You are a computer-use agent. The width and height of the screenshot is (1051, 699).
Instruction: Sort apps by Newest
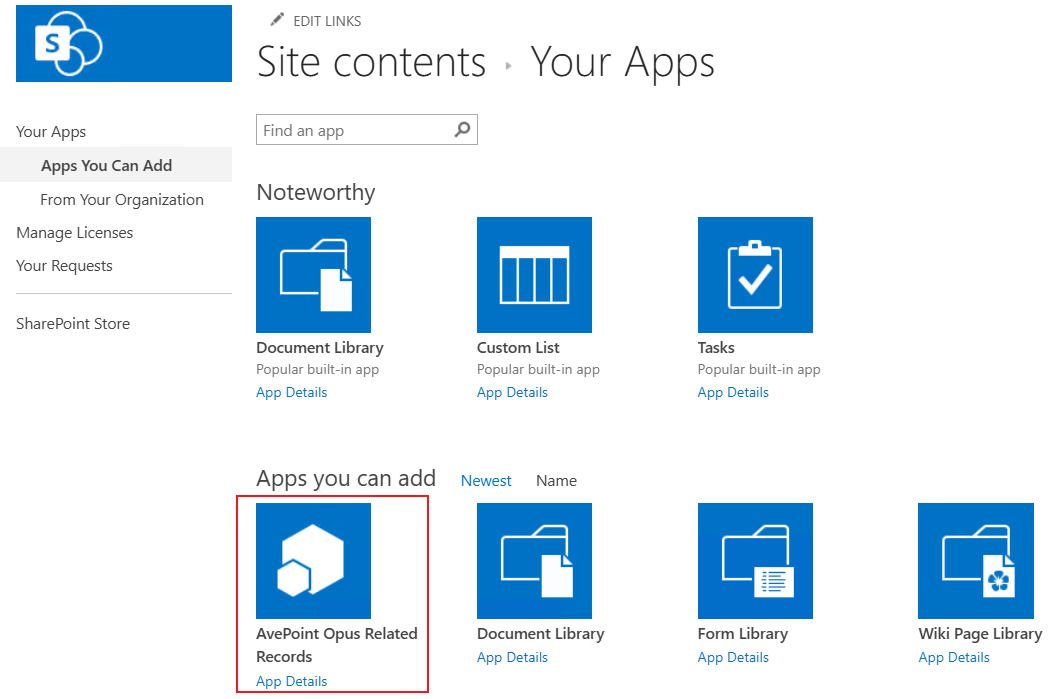pyautogui.click(x=486, y=480)
